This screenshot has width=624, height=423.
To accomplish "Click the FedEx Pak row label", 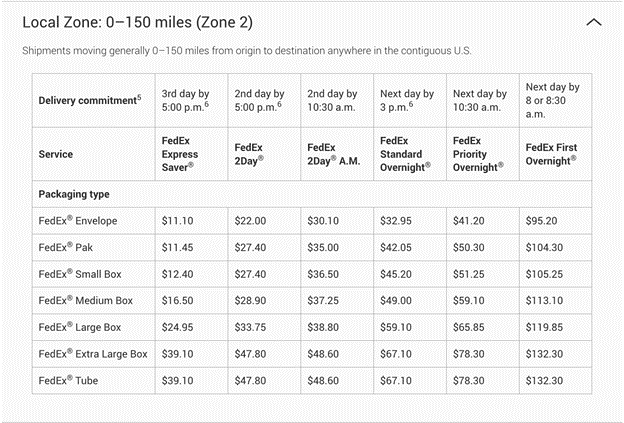I will (63, 245).
